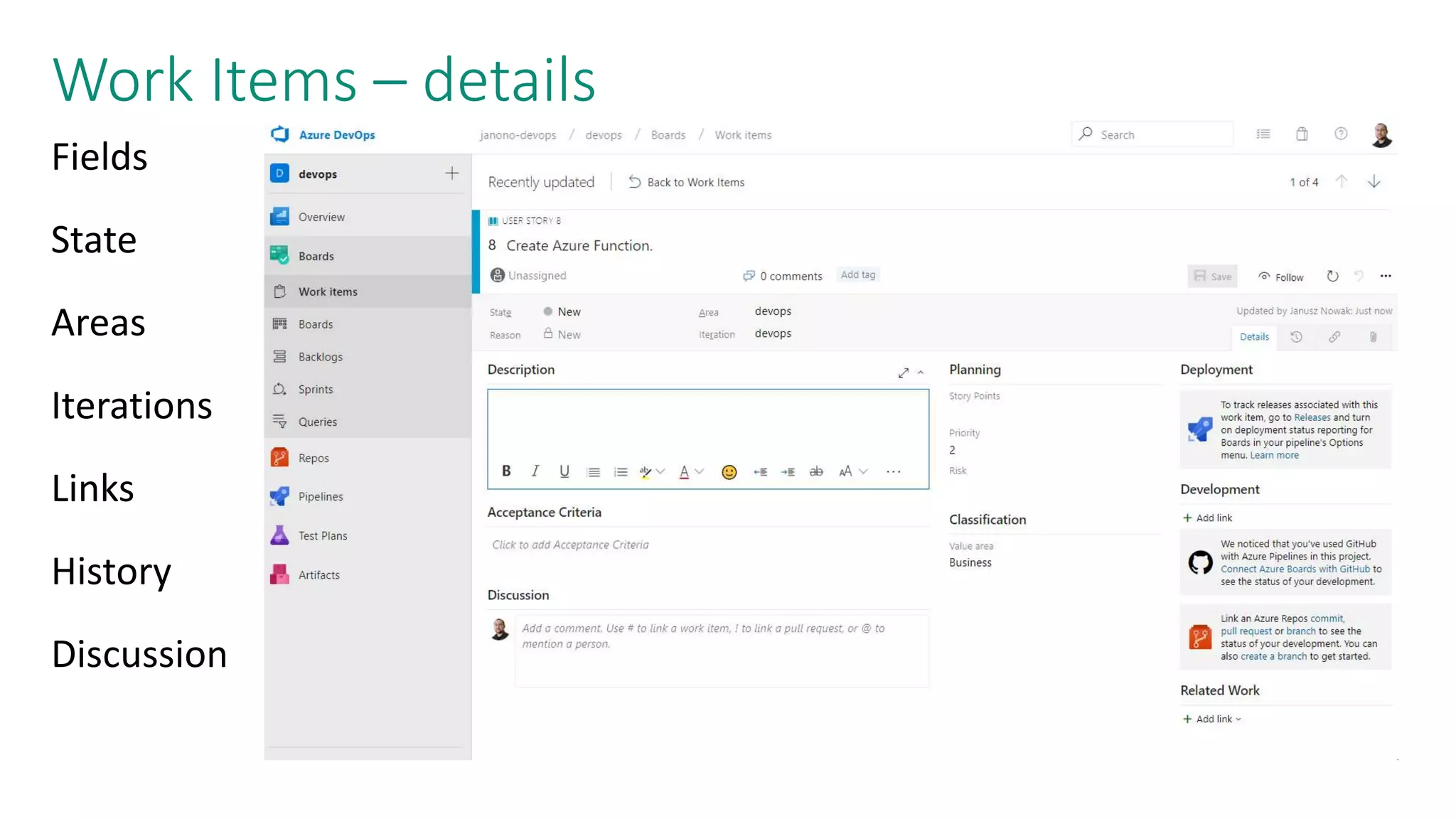Open the History tab icon
Screen dimensions: 1456x819
(x=1296, y=337)
